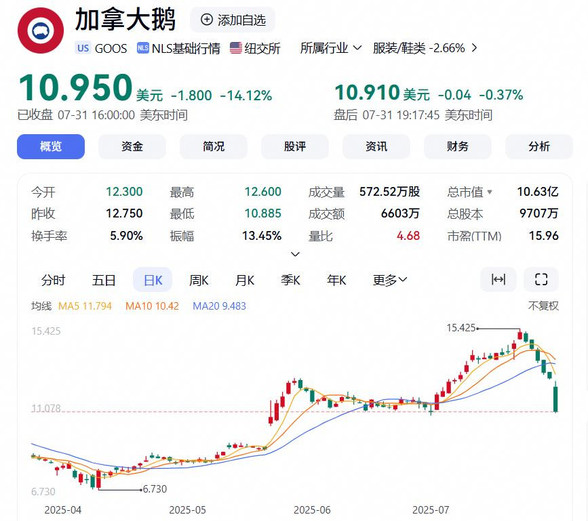Click the chart width fit icon
Screen dimensions: 588x521
(x=498, y=279)
